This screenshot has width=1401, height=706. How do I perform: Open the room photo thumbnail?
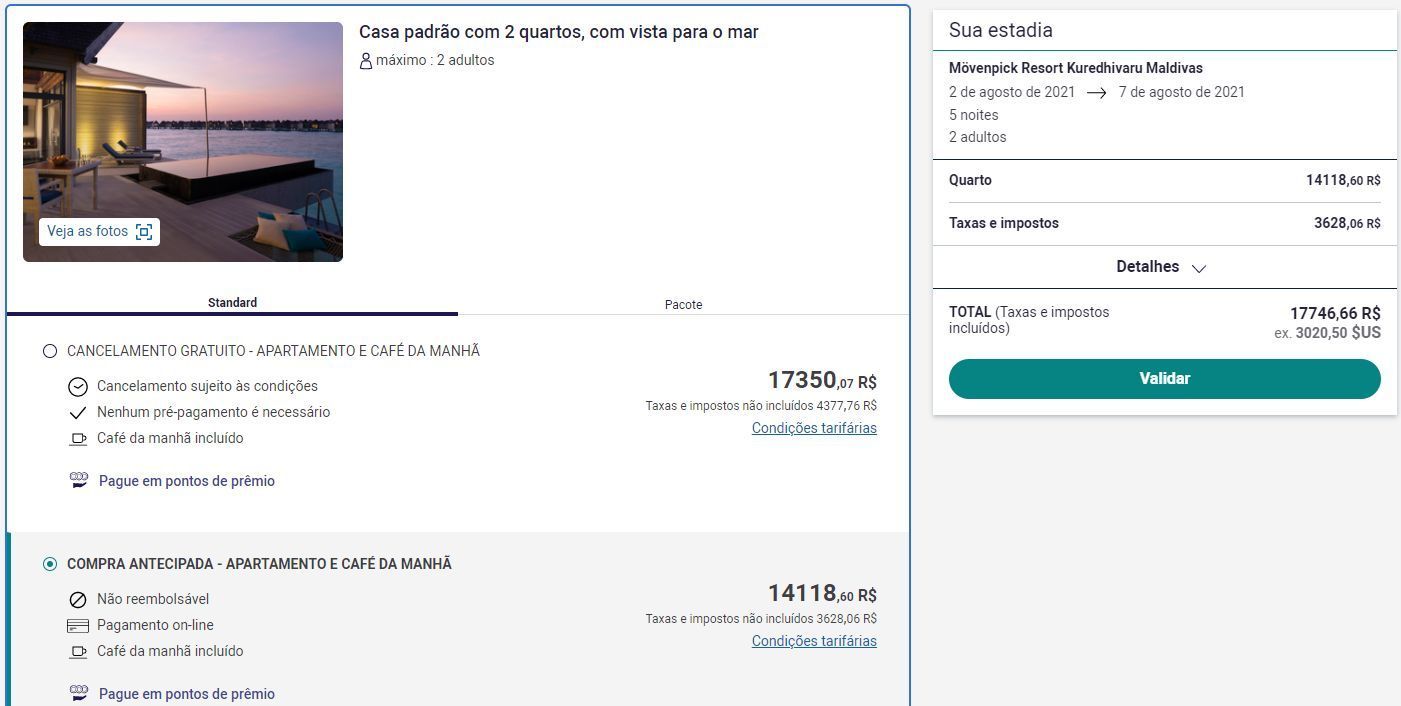[183, 142]
